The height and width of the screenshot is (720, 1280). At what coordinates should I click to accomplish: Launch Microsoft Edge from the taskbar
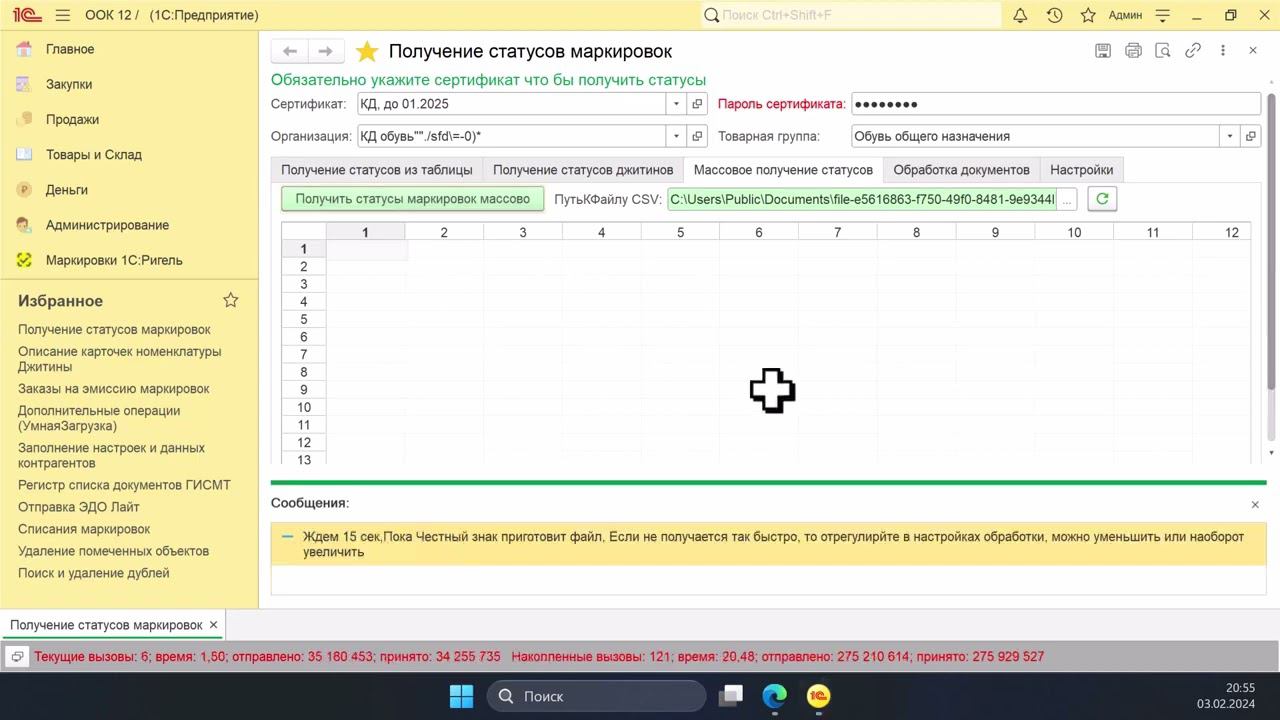(x=775, y=696)
